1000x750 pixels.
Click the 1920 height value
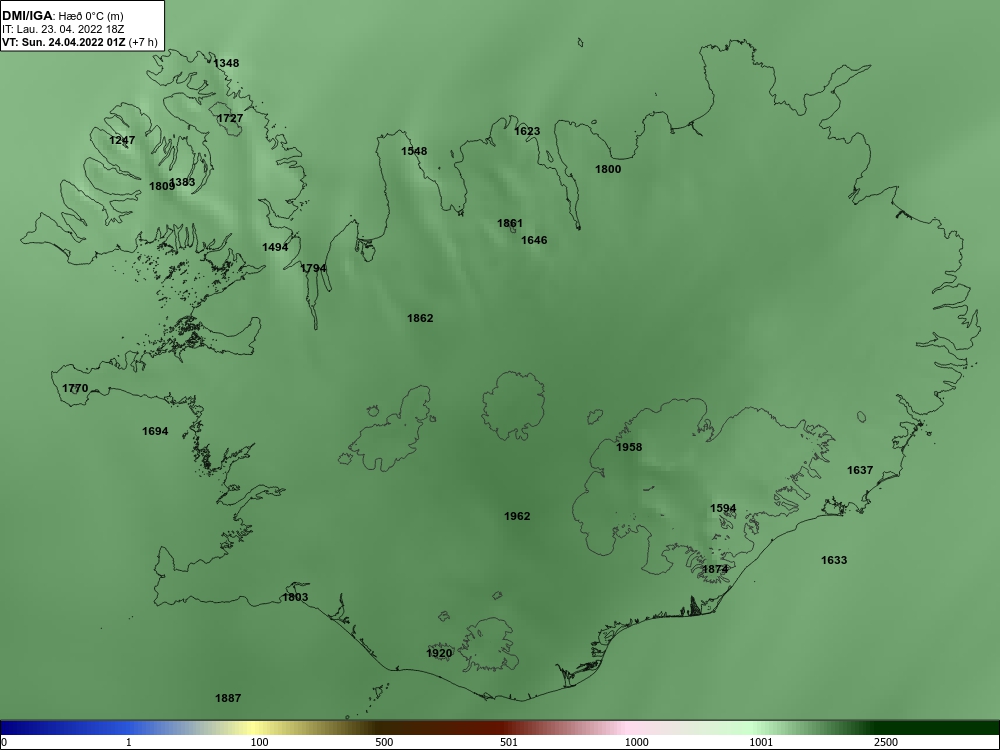pos(439,653)
